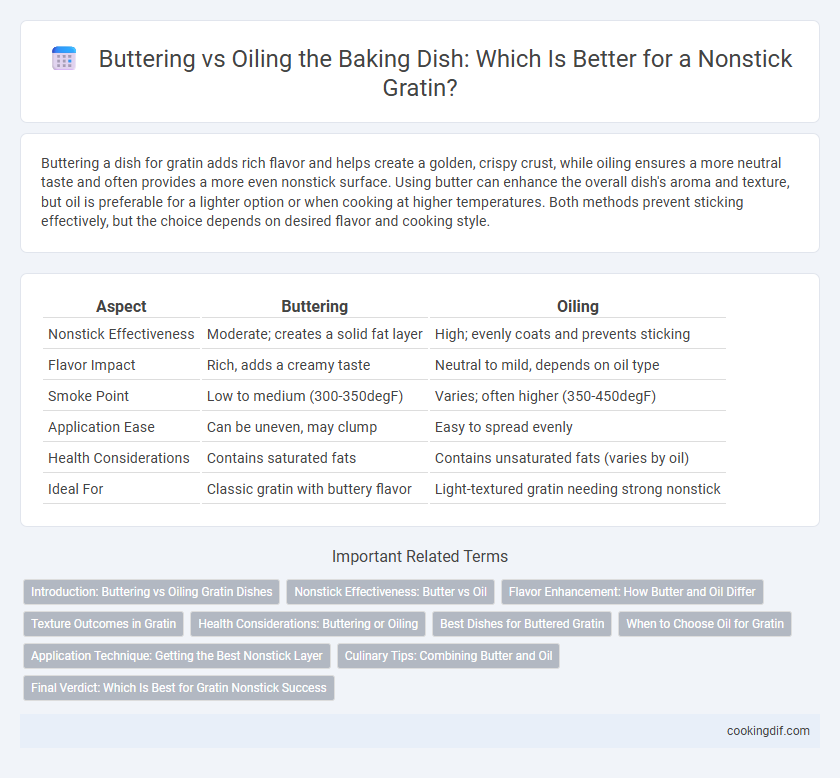Open Health Considerations: Buttering or Oiling tag

308,624
